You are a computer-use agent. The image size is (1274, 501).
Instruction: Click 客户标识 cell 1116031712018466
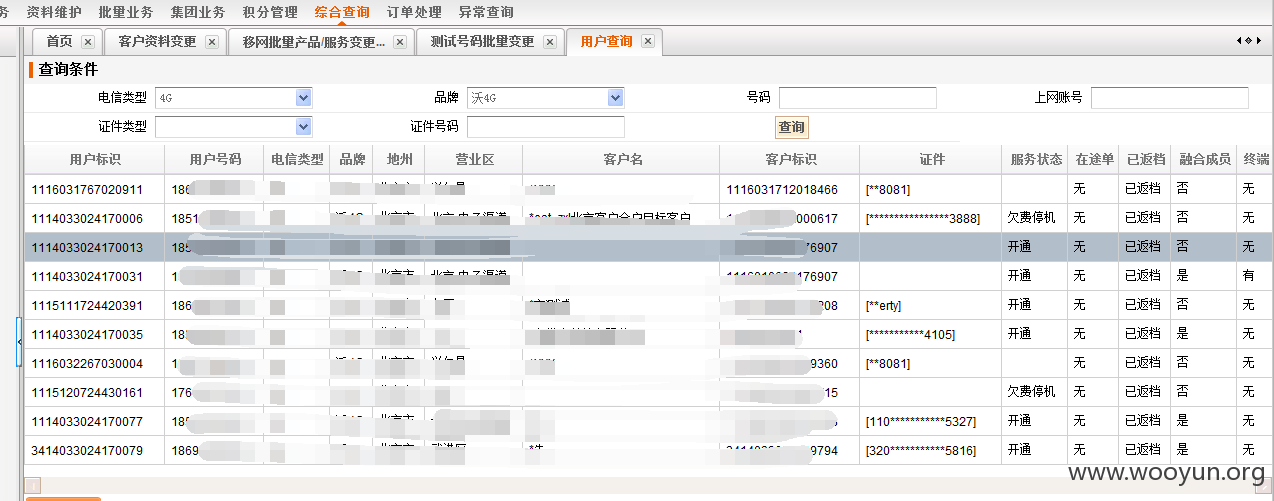coord(790,189)
